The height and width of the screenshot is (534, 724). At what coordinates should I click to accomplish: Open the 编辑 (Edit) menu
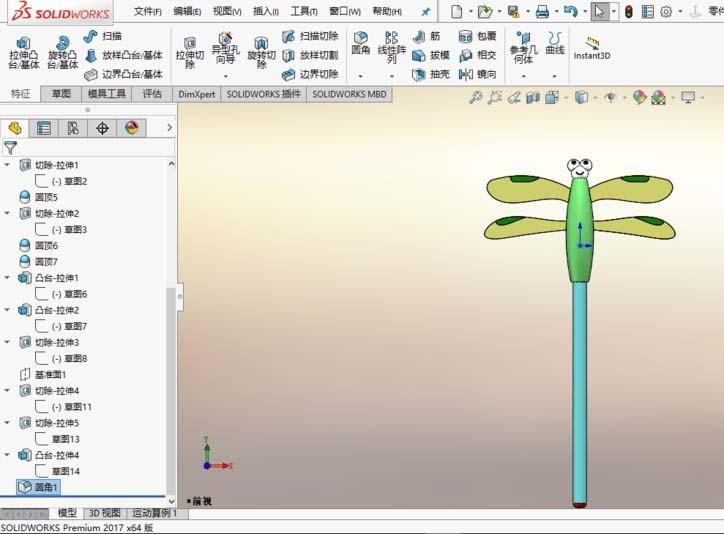pos(187,11)
